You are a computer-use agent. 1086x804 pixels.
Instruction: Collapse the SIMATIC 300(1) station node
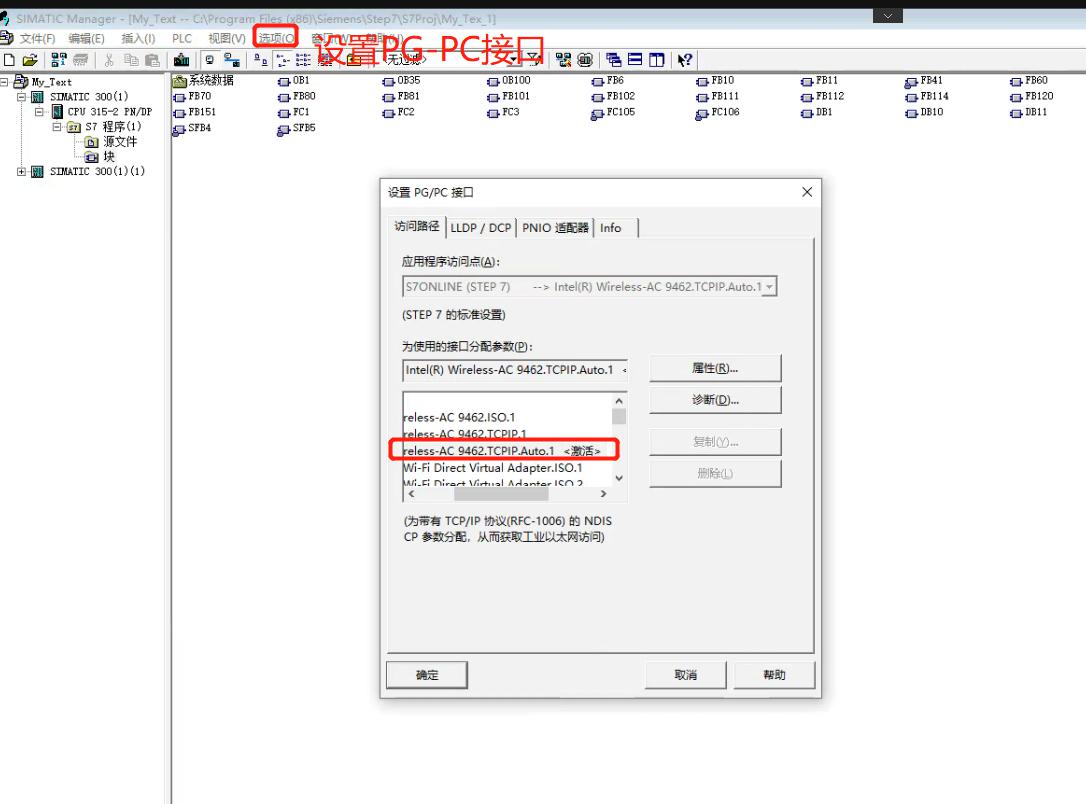21,97
